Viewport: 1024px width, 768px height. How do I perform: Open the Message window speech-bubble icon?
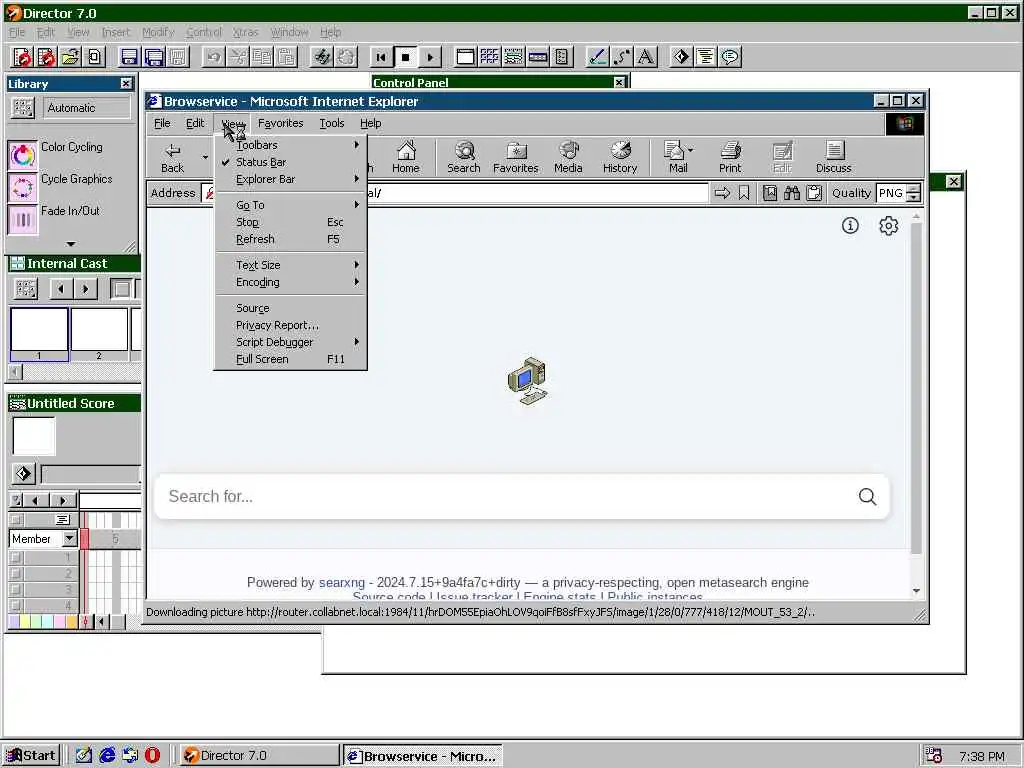coord(729,57)
